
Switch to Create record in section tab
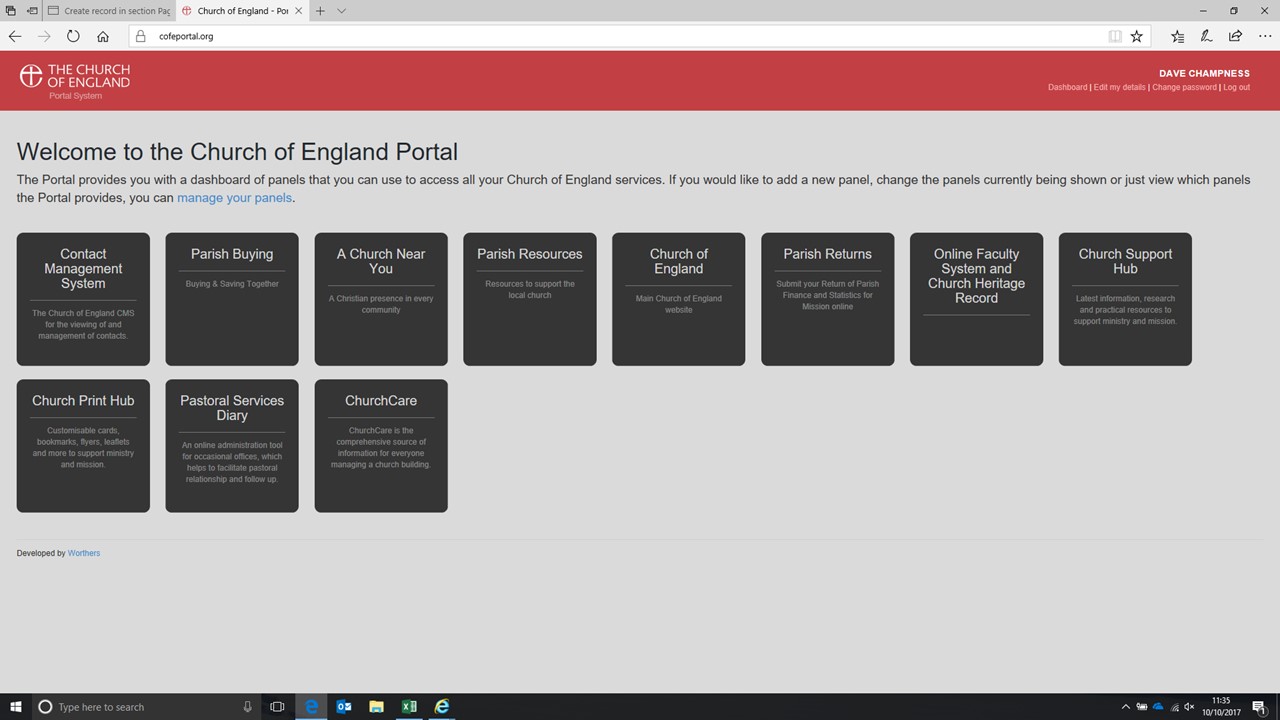pos(109,11)
